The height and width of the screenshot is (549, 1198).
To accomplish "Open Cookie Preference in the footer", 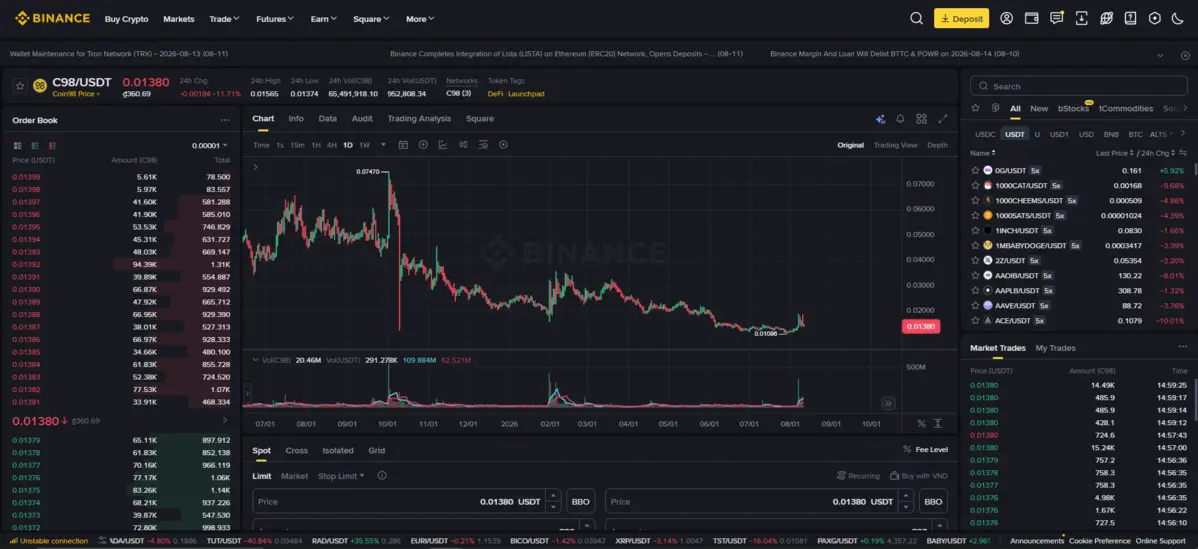I will point(1099,541).
